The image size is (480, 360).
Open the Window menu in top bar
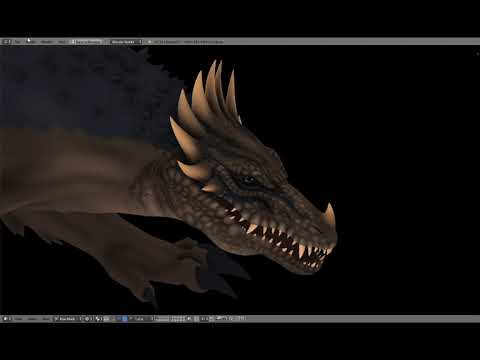(46, 42)
